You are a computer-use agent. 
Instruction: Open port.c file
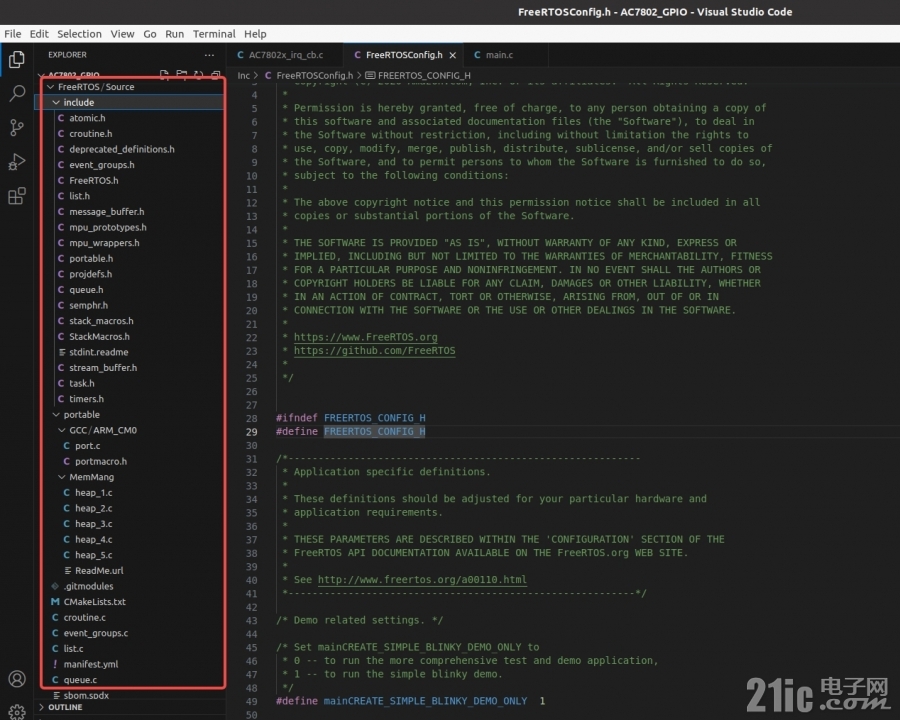[87, 446]
